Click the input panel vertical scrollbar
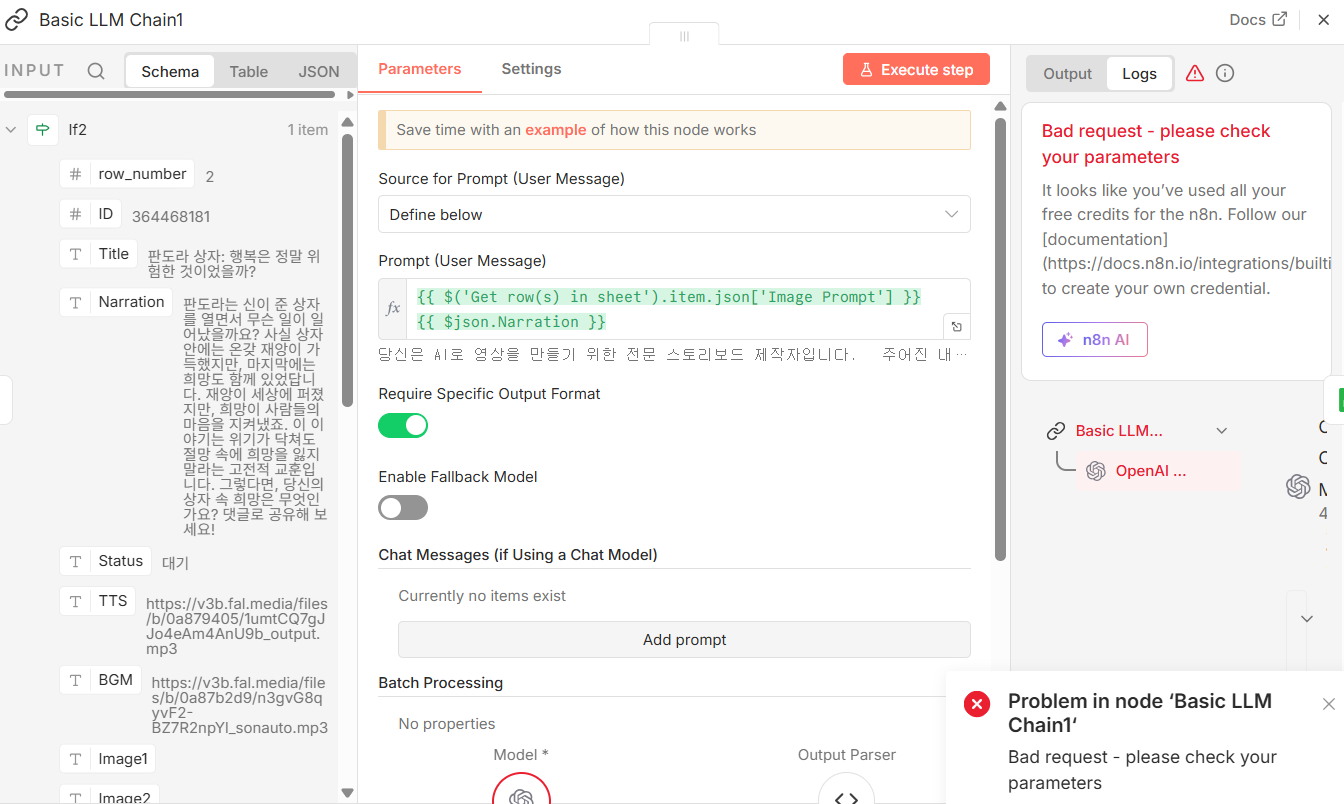This screenshot has width=1344, height=804. (348, 270)
